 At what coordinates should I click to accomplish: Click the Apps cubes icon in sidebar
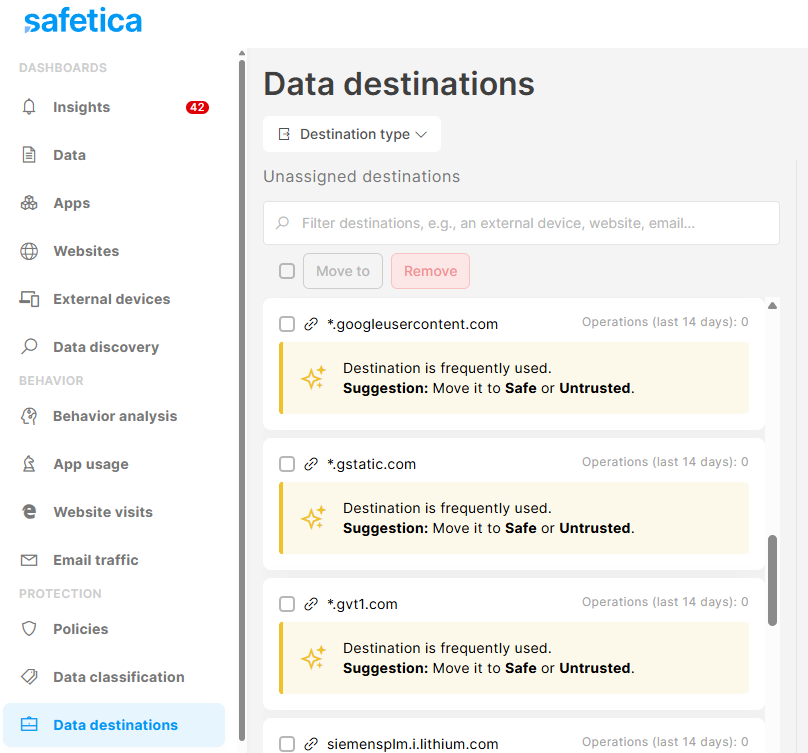[x=29, y=203]
